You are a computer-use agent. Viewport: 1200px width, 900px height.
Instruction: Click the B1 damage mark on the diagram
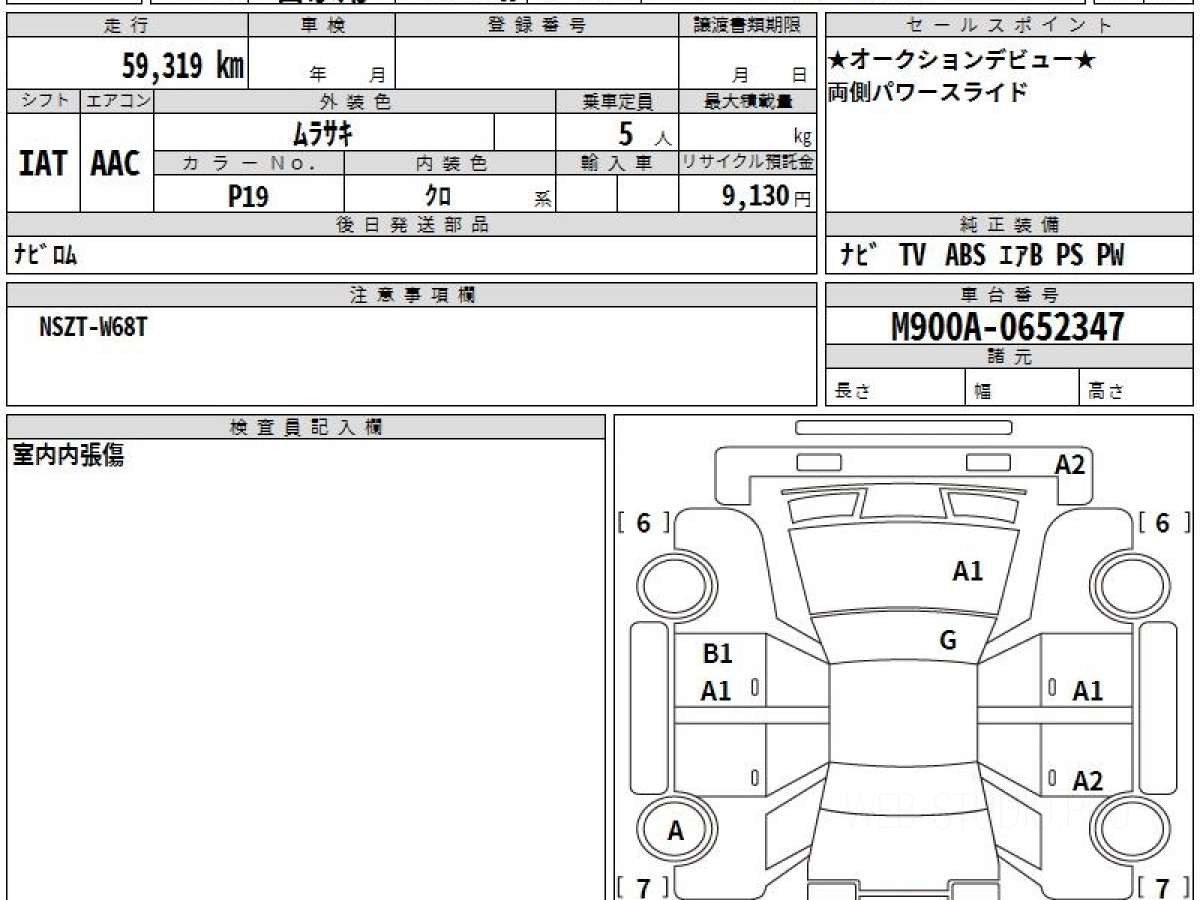[717, 654]
